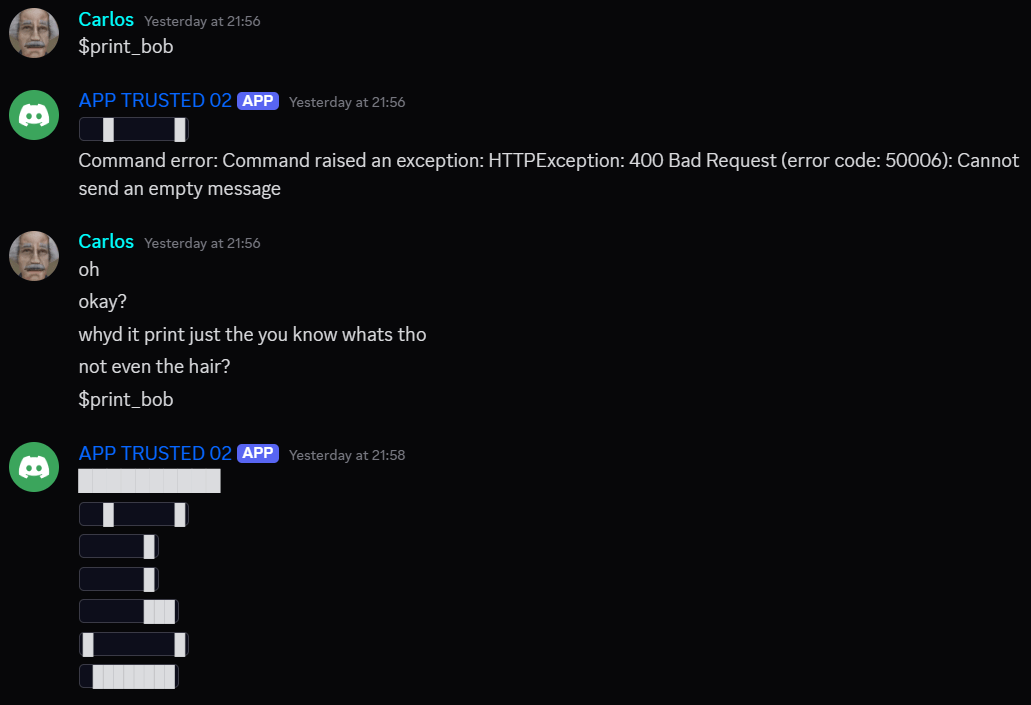Click the bottom code block of the 21:58 message
Image resolution: width=1031 pixels, height=705 pixels.
pos(129,676)
